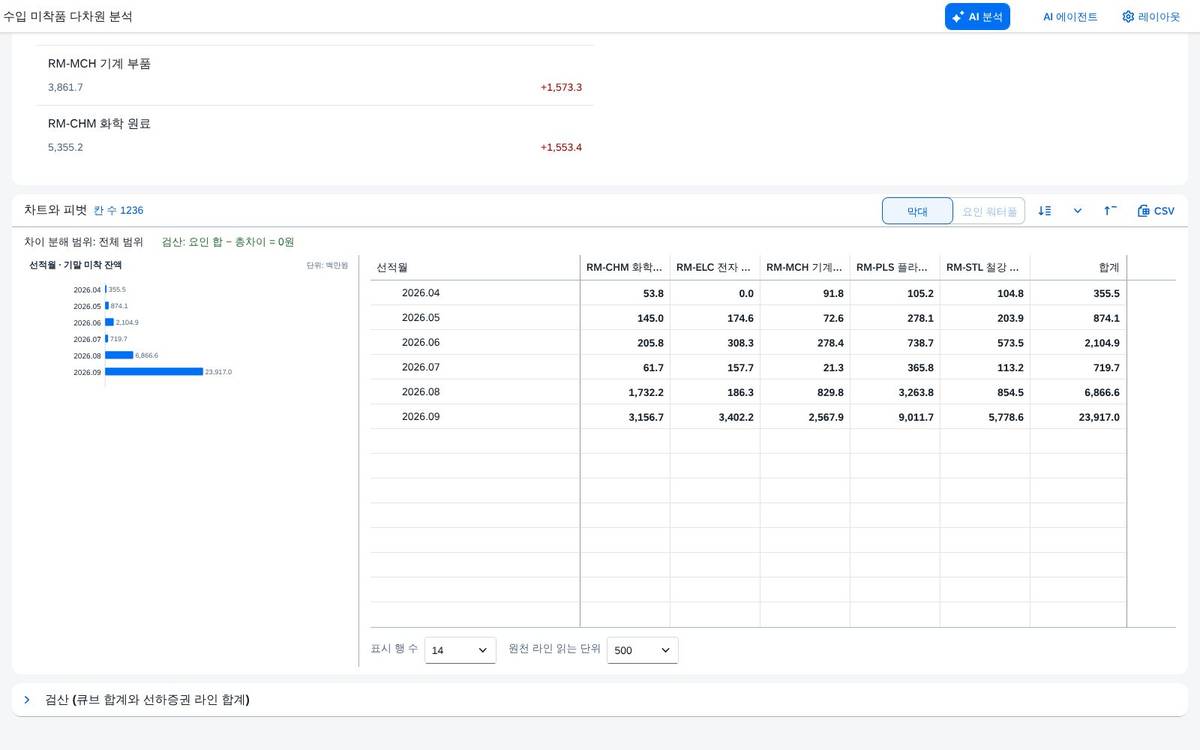Click the +1,553.4 variance value
The width and height of the screenshot is (1200, 750).
[x=561, y=148]
